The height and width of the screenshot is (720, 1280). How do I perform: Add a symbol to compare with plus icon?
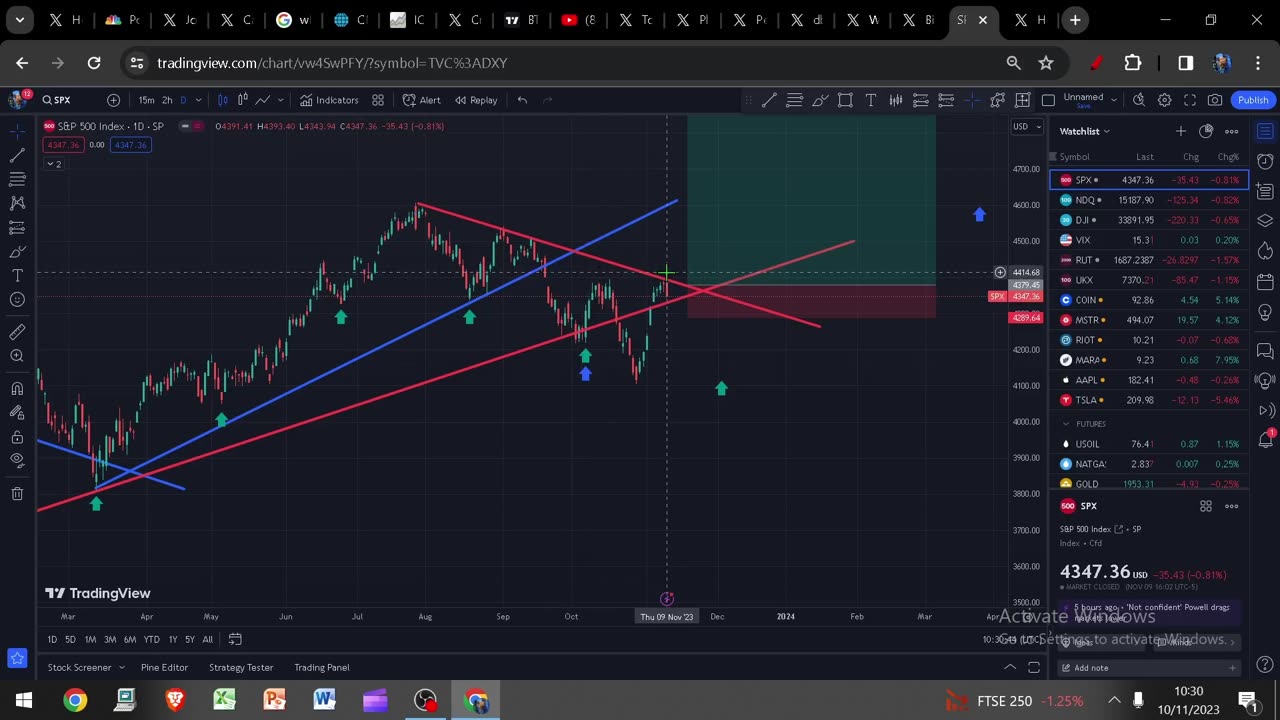coord(114,100)
